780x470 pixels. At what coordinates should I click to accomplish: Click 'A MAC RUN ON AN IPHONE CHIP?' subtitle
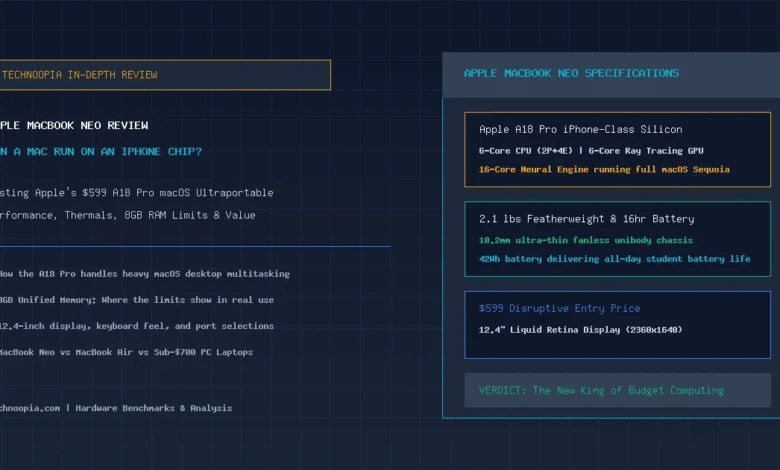point(108,152)
